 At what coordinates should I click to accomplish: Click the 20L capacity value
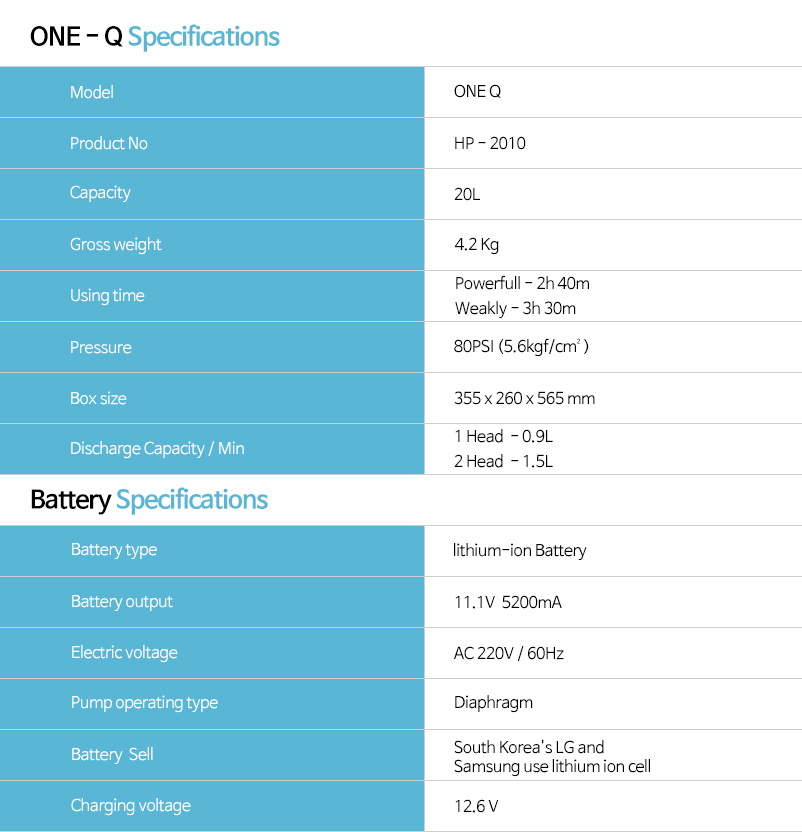(x=467, y=194)
